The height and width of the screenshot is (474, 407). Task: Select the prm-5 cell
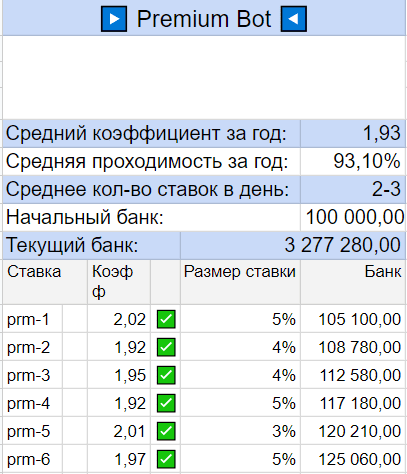click(x=32, y=431)
